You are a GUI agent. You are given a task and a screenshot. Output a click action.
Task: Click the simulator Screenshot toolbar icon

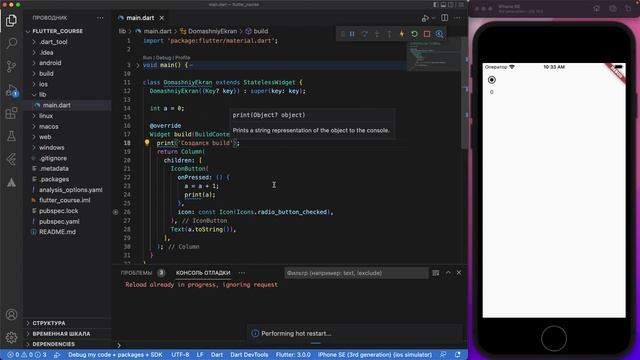[x=613, y=9]
